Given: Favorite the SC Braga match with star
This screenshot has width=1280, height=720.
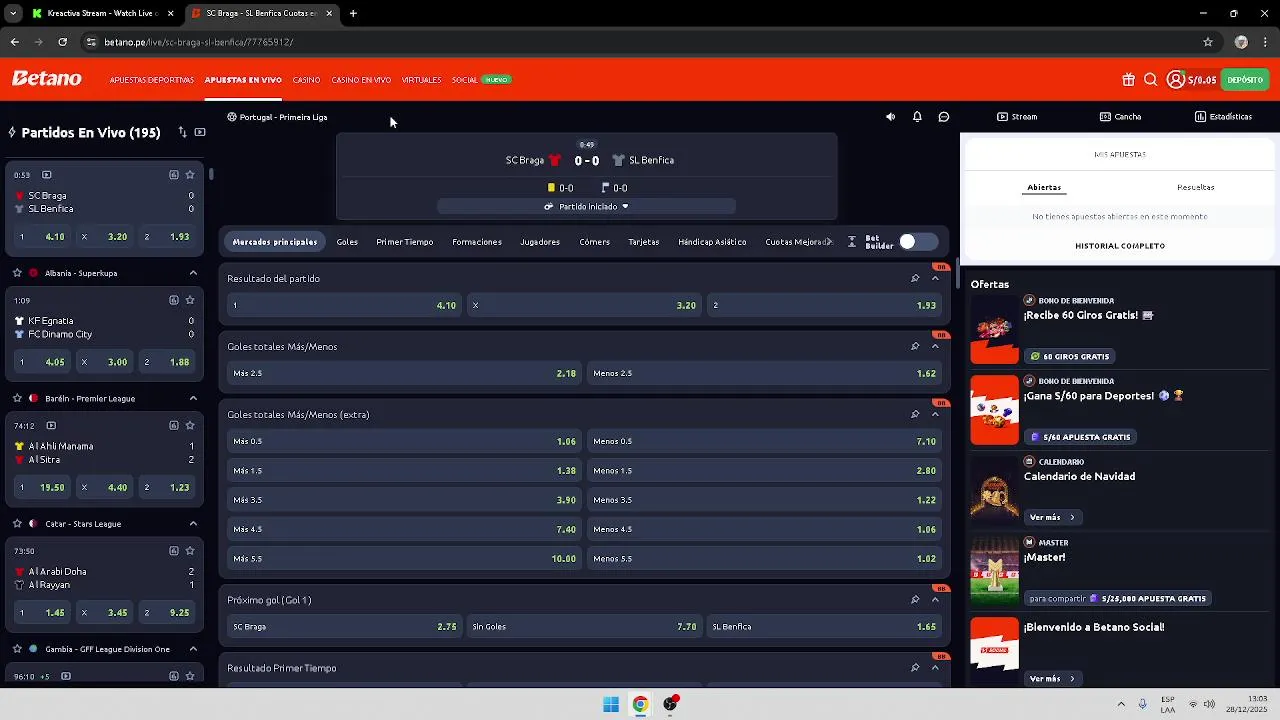Looking at the screenshot, I should (x=190, y=175).
